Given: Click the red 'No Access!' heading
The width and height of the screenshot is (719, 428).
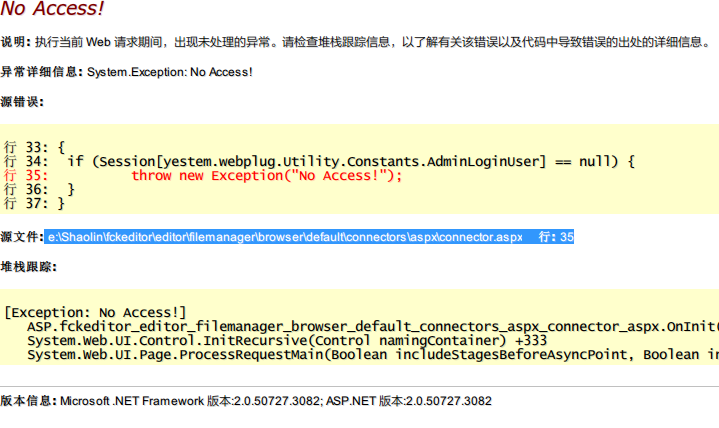Looking at the screenshot, I should pos(52,8).
